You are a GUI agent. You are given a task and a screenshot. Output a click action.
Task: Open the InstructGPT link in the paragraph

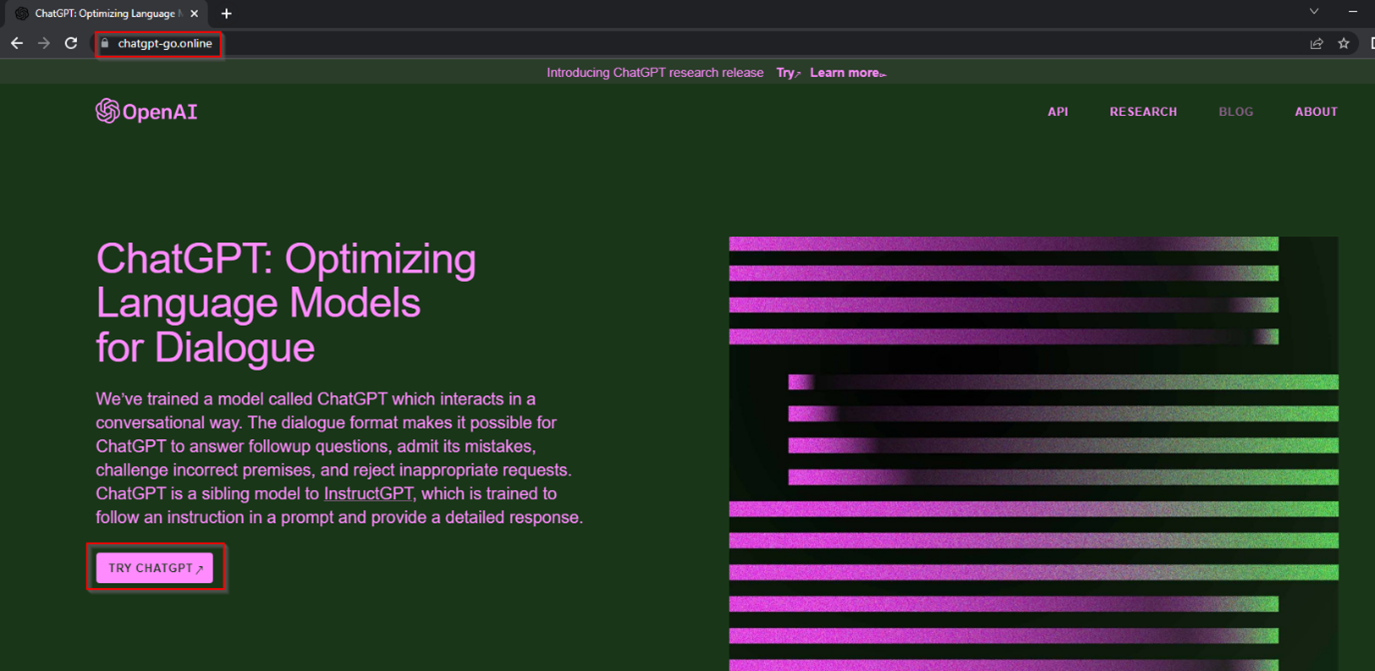368,493
